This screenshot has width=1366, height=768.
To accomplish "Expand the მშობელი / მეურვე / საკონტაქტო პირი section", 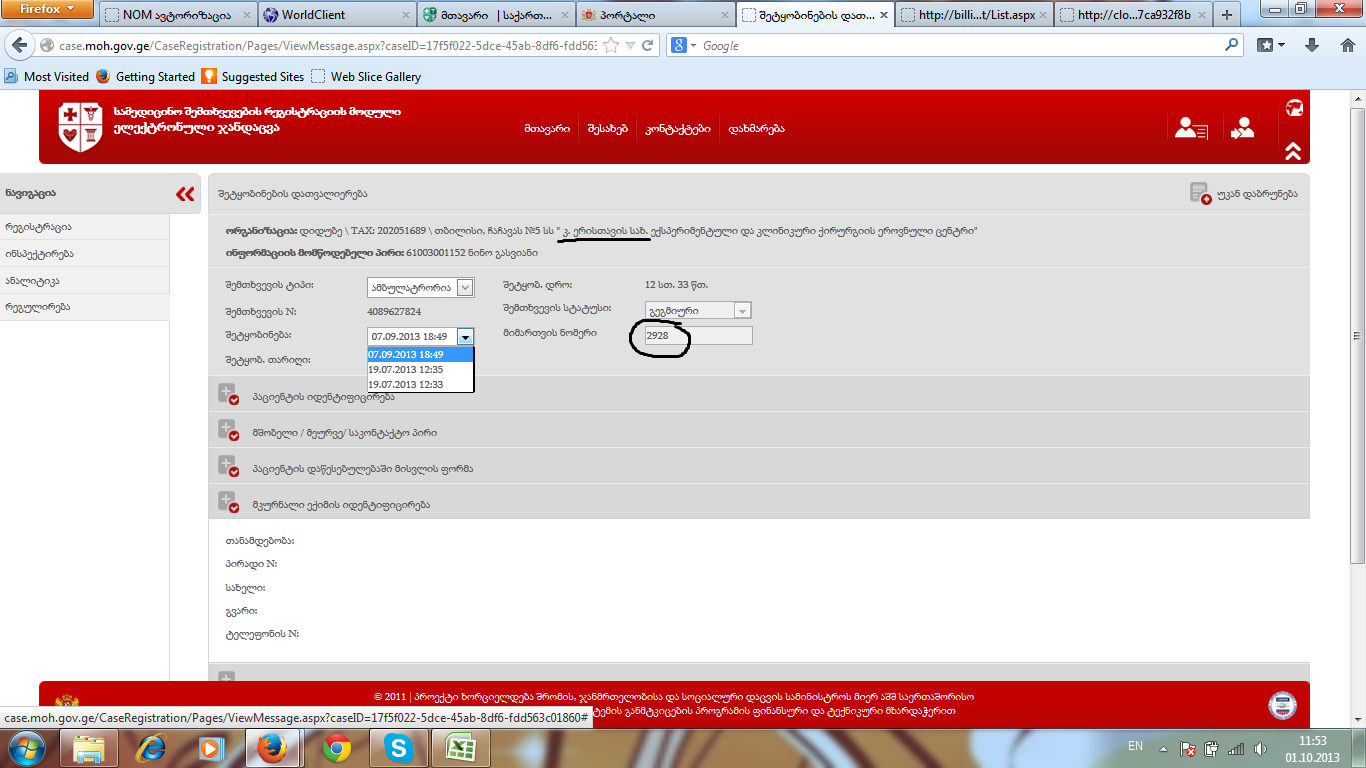I will coord(228,431).
